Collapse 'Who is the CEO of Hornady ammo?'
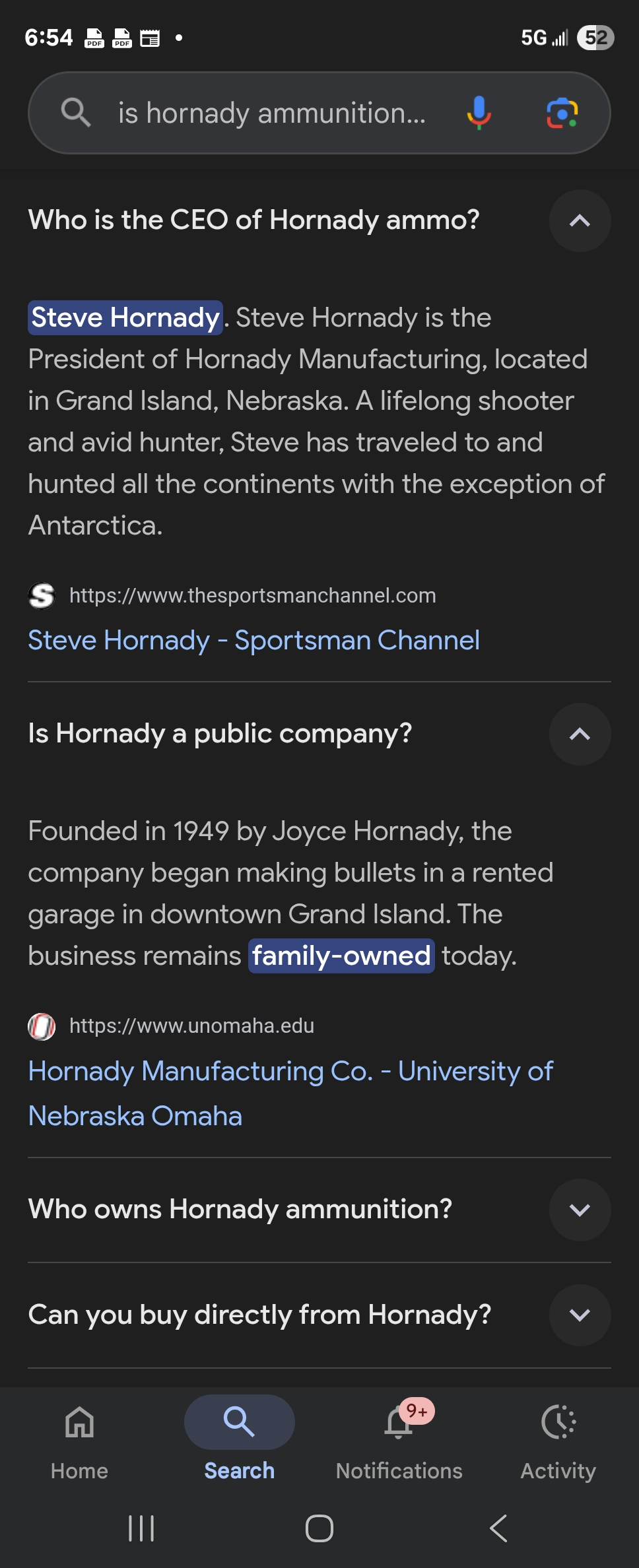This screenshot has height=1568, width=639. pos(580,221)
